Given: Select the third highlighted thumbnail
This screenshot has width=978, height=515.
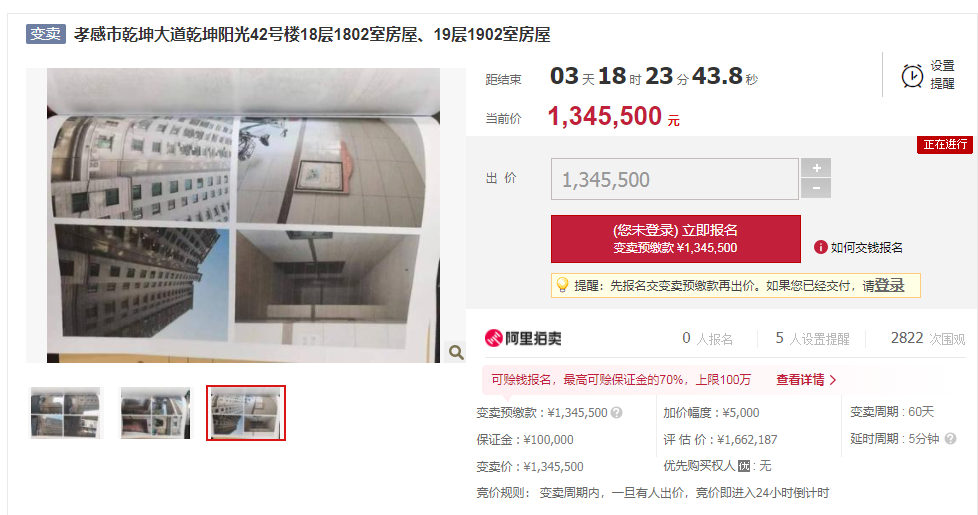Looking at the screenshot, I should coord(246,413).
